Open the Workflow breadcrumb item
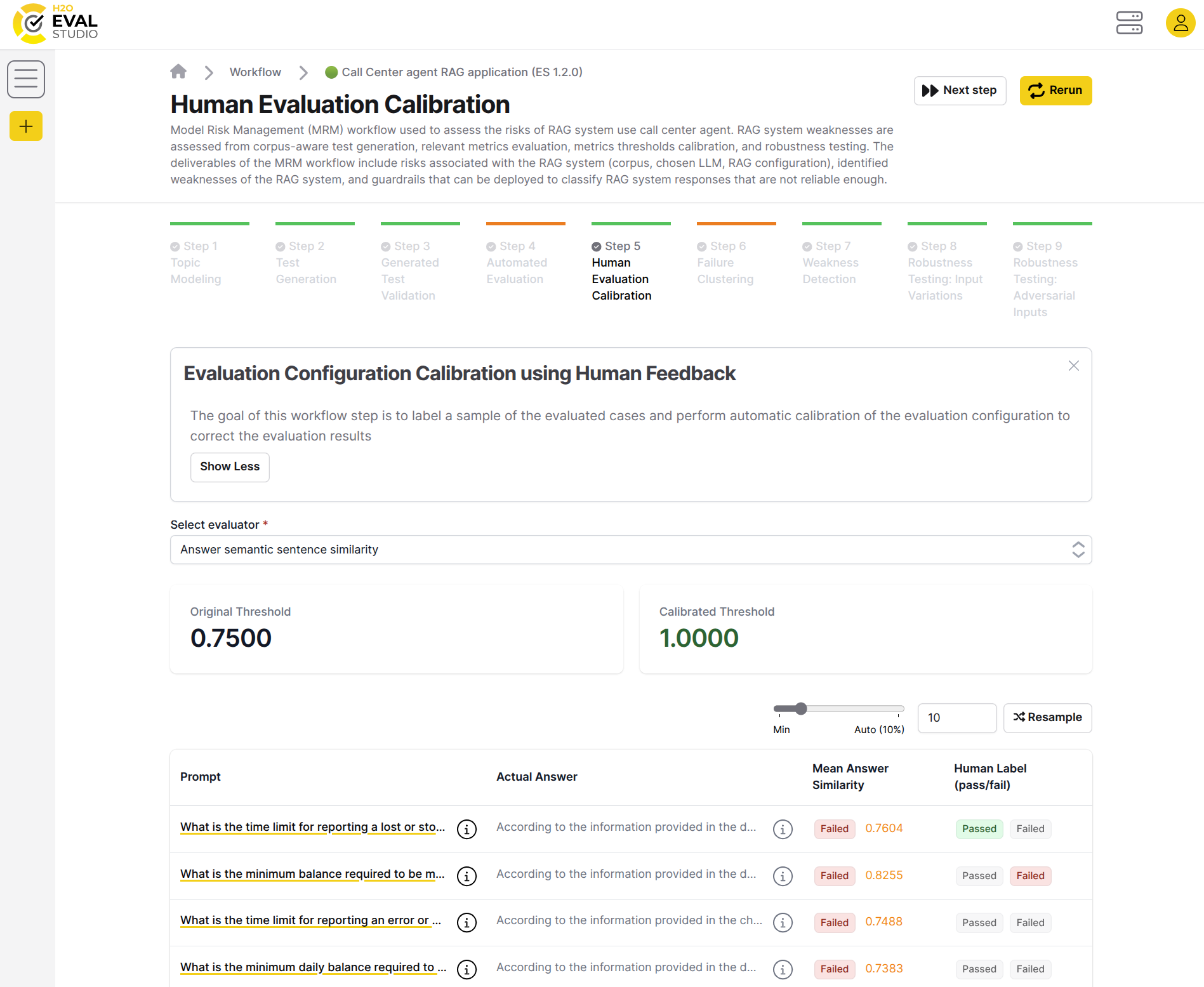Screen dimensions: 1204x987 coord(255,72)
